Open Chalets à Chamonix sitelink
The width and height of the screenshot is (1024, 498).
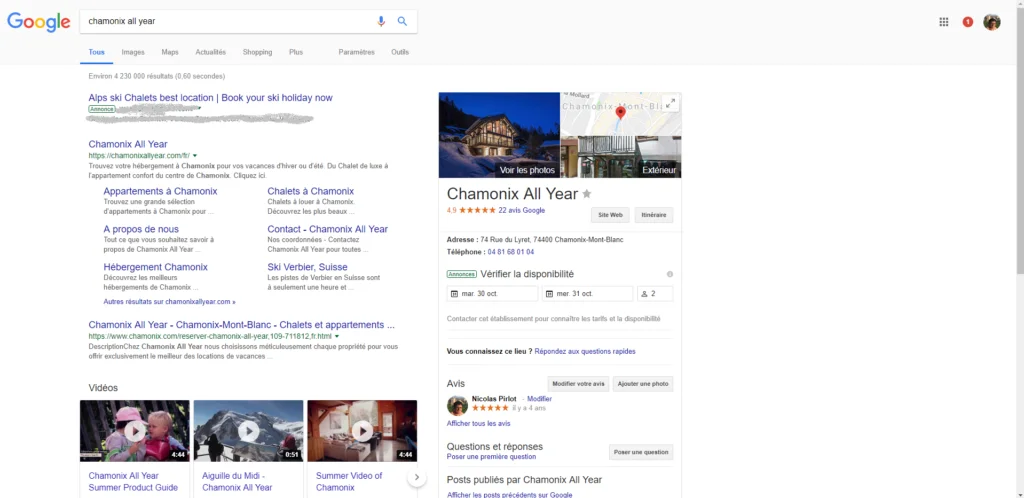click(311, 191)
